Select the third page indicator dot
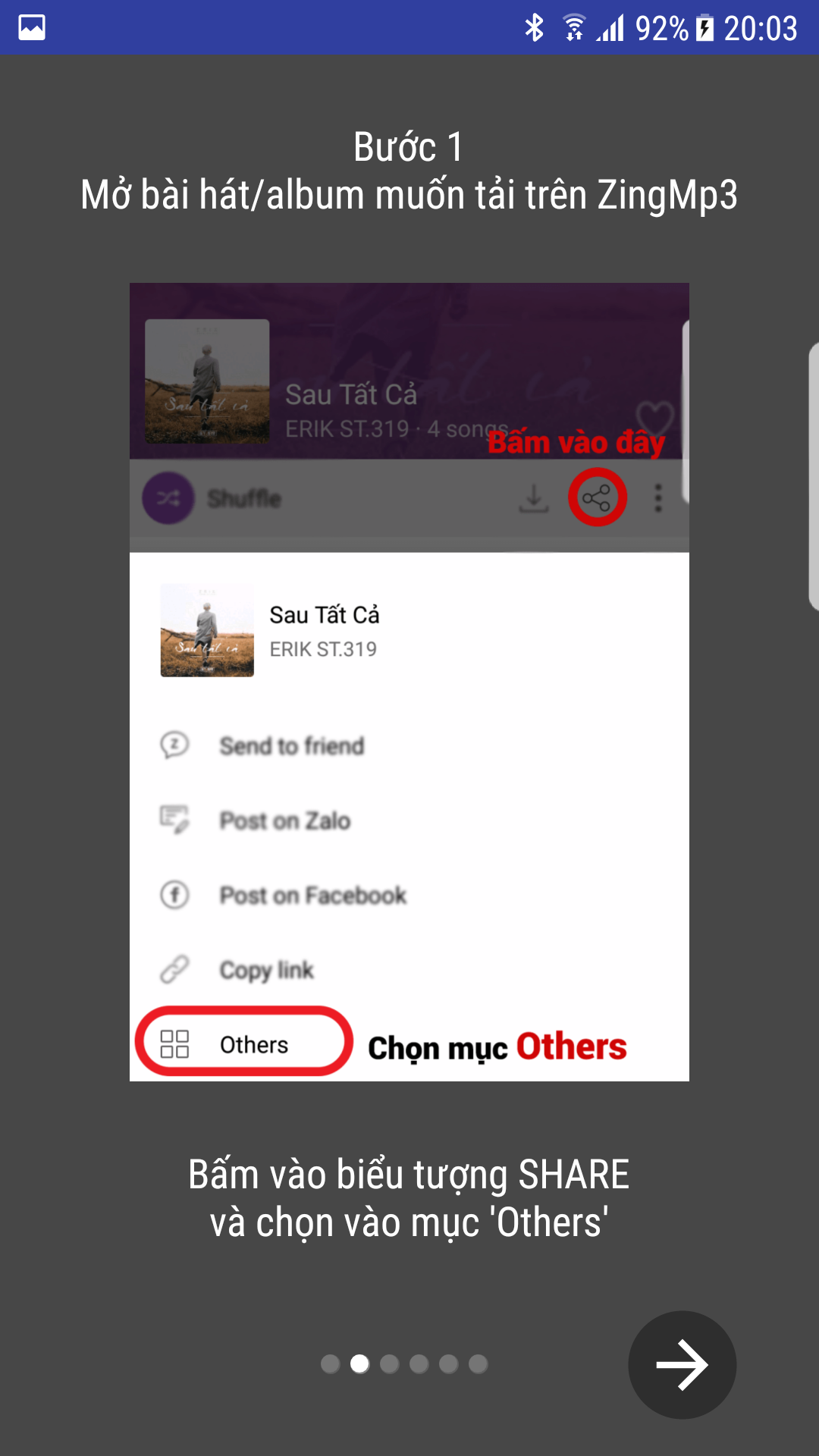 (x=390, y=1364)
